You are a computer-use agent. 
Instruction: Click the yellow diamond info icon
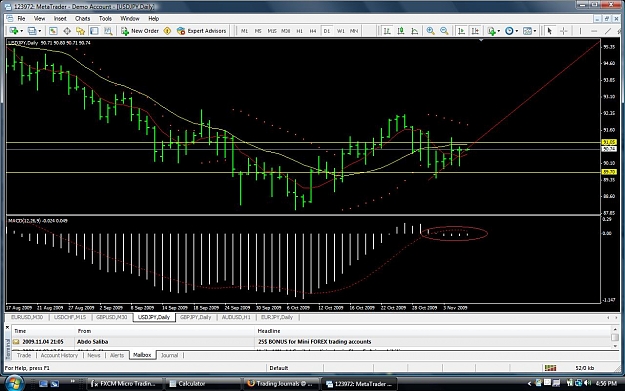click(x=167, y=31)
